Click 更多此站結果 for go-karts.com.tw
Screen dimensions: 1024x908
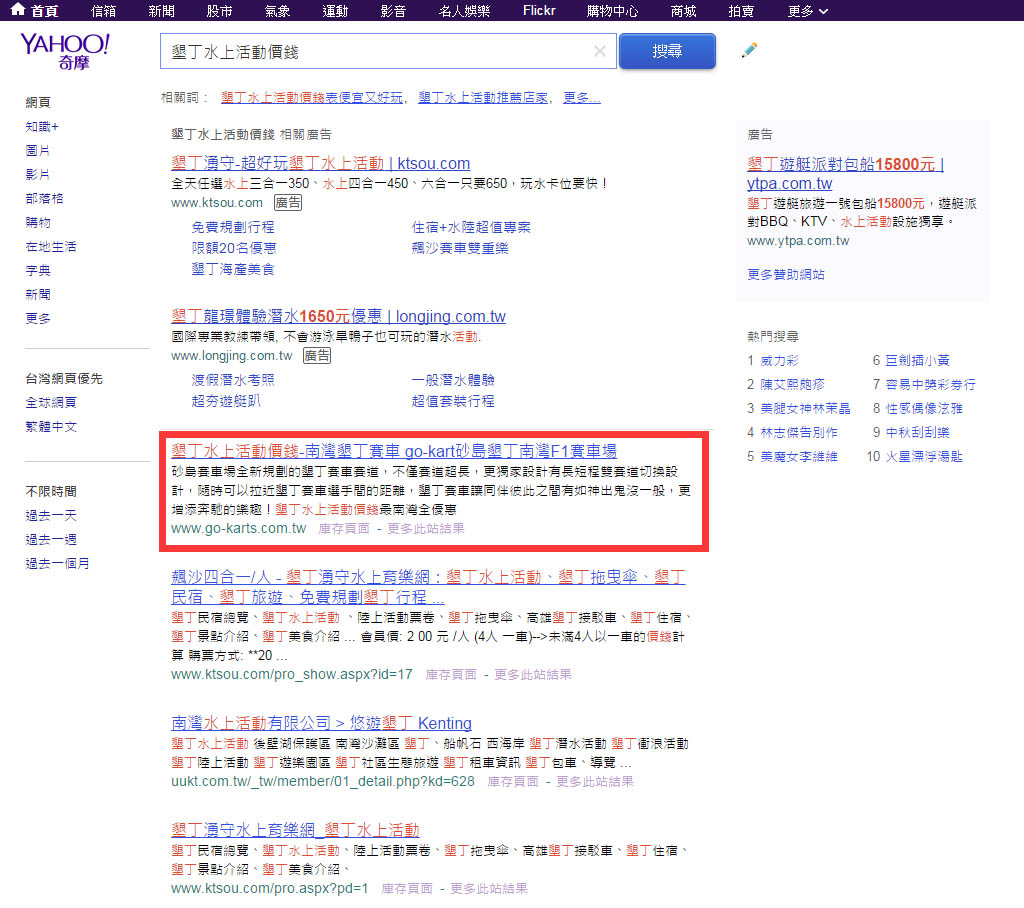coord(426,528)
